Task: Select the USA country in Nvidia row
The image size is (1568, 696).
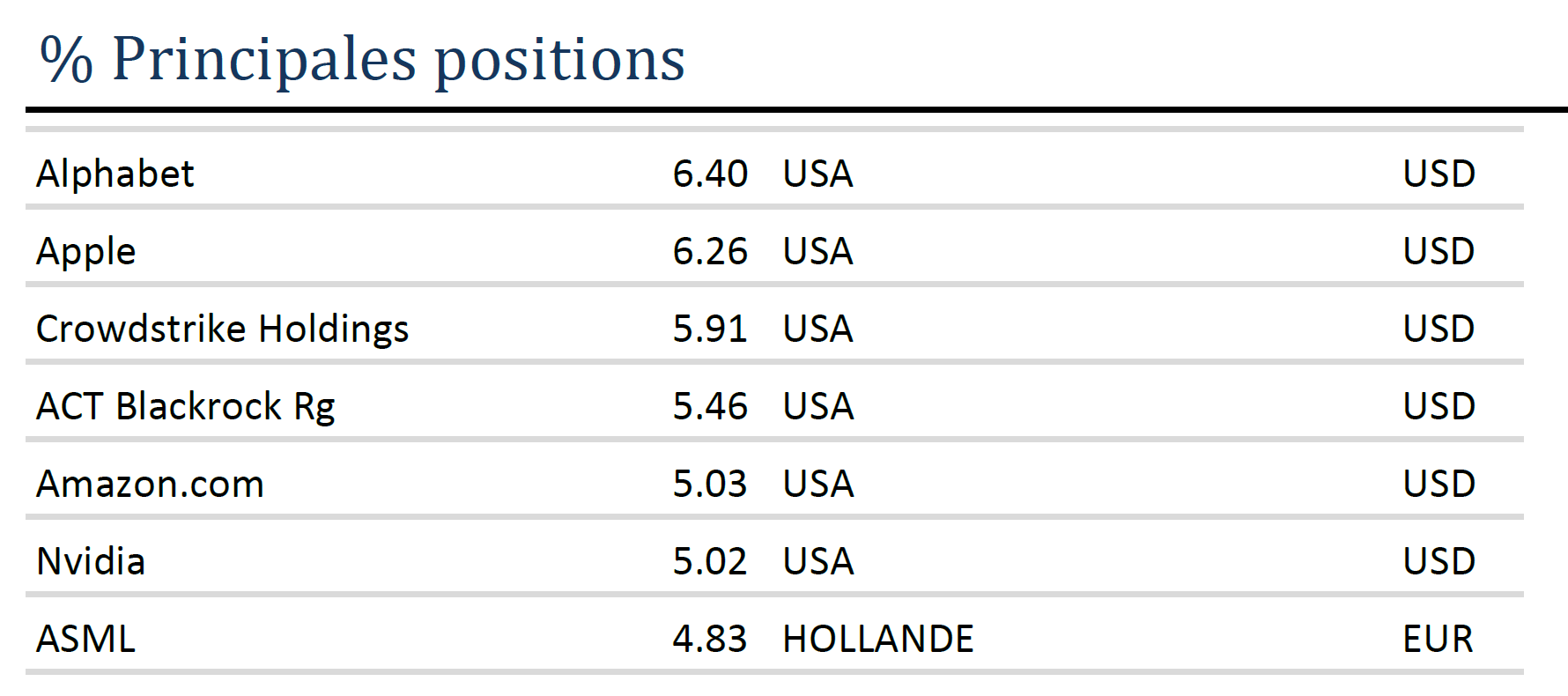Action: click(x=817, y=561)
